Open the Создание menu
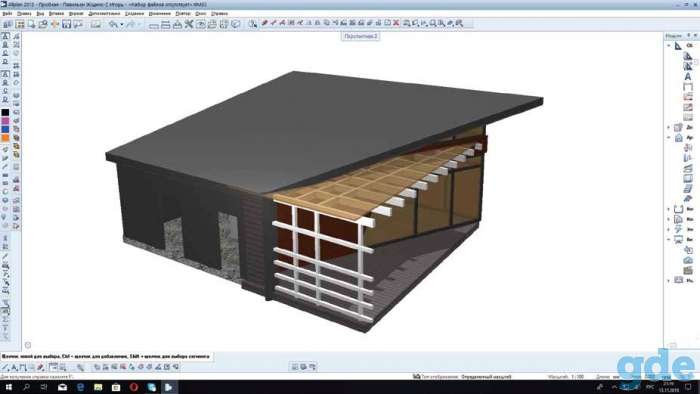Screen dimensions: 700x394 134,14
